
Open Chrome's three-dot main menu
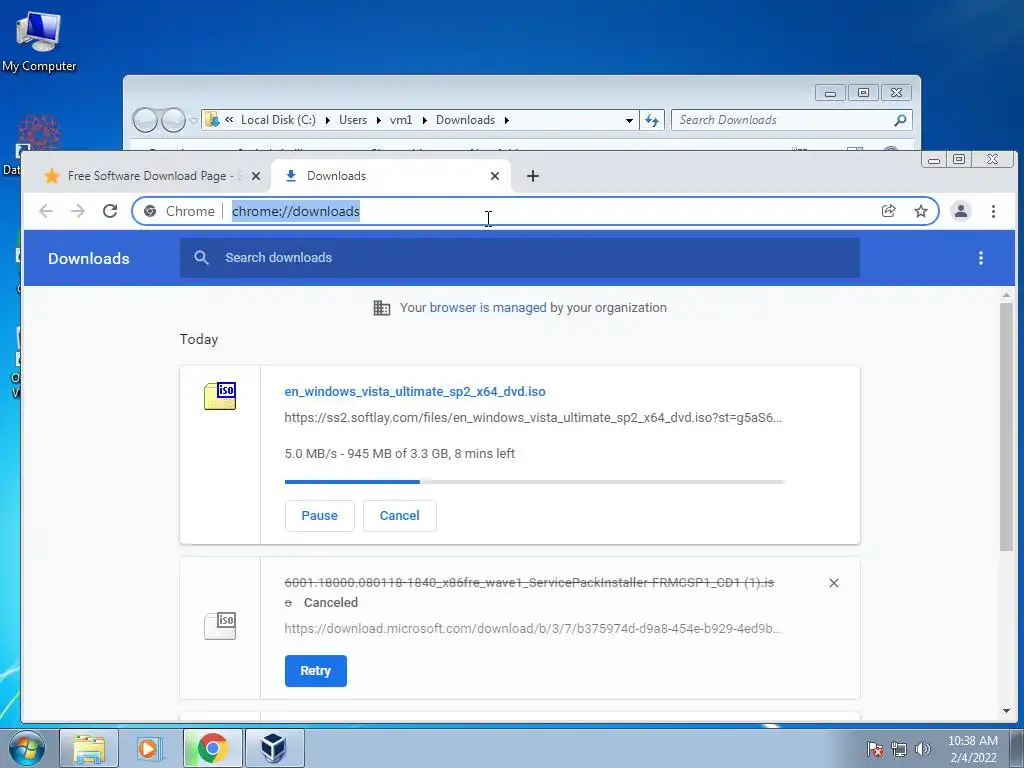point(993,211)
